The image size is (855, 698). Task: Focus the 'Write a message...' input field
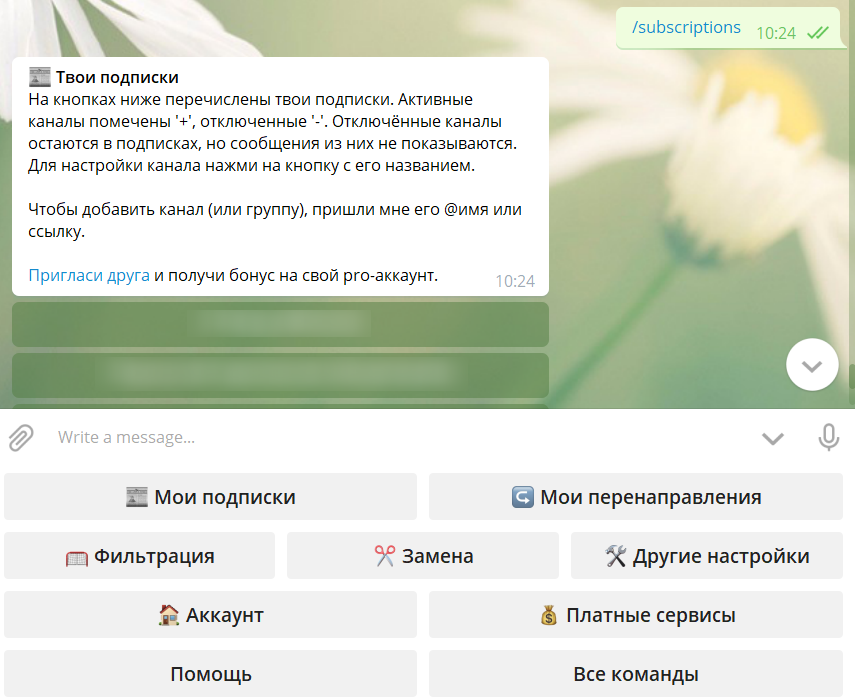(x=400, y=437)
